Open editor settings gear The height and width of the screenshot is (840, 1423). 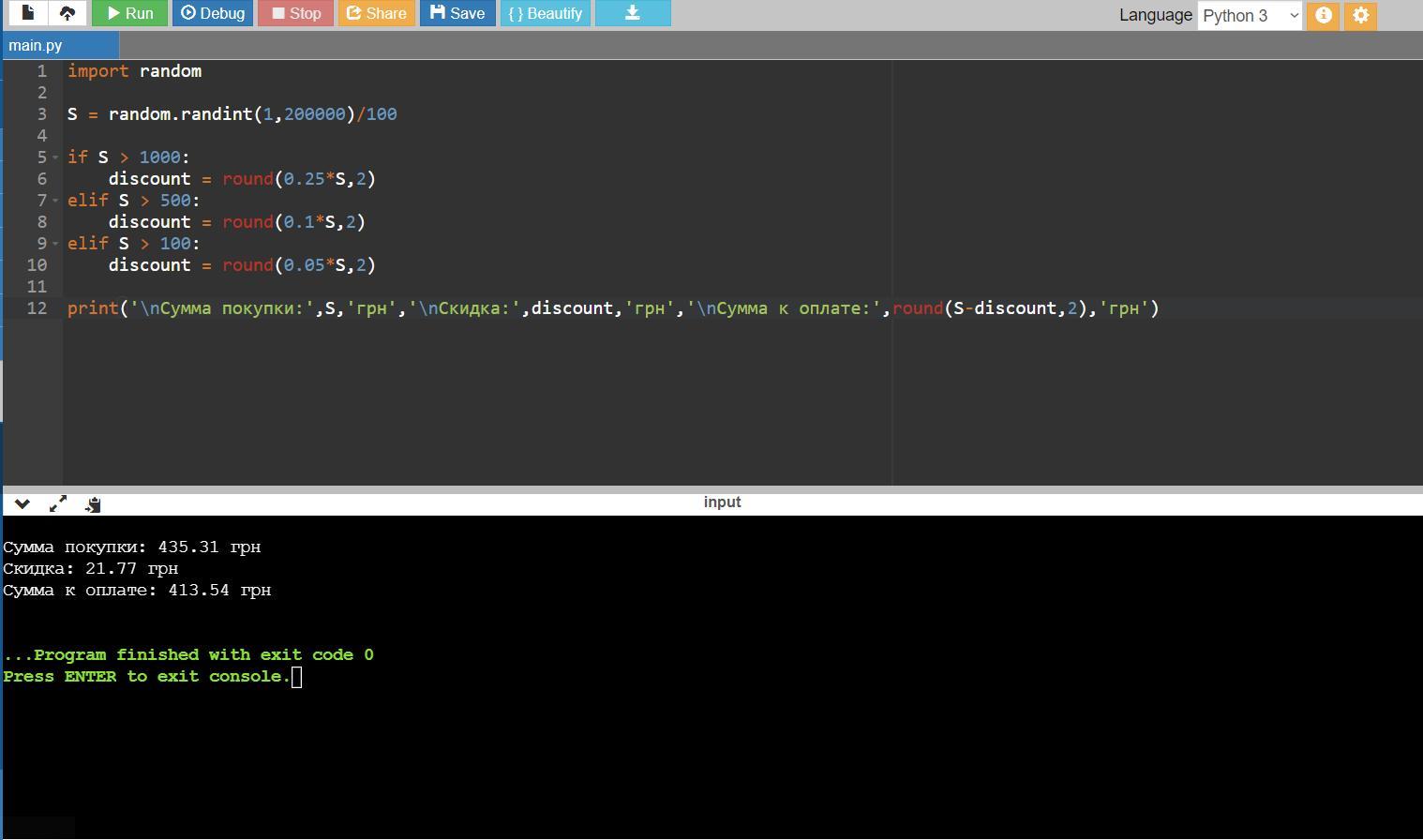(x=1361, y=15)
